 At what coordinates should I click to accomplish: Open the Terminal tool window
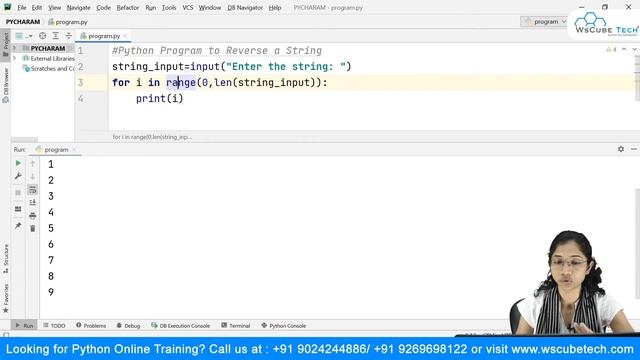coord(236,325)
